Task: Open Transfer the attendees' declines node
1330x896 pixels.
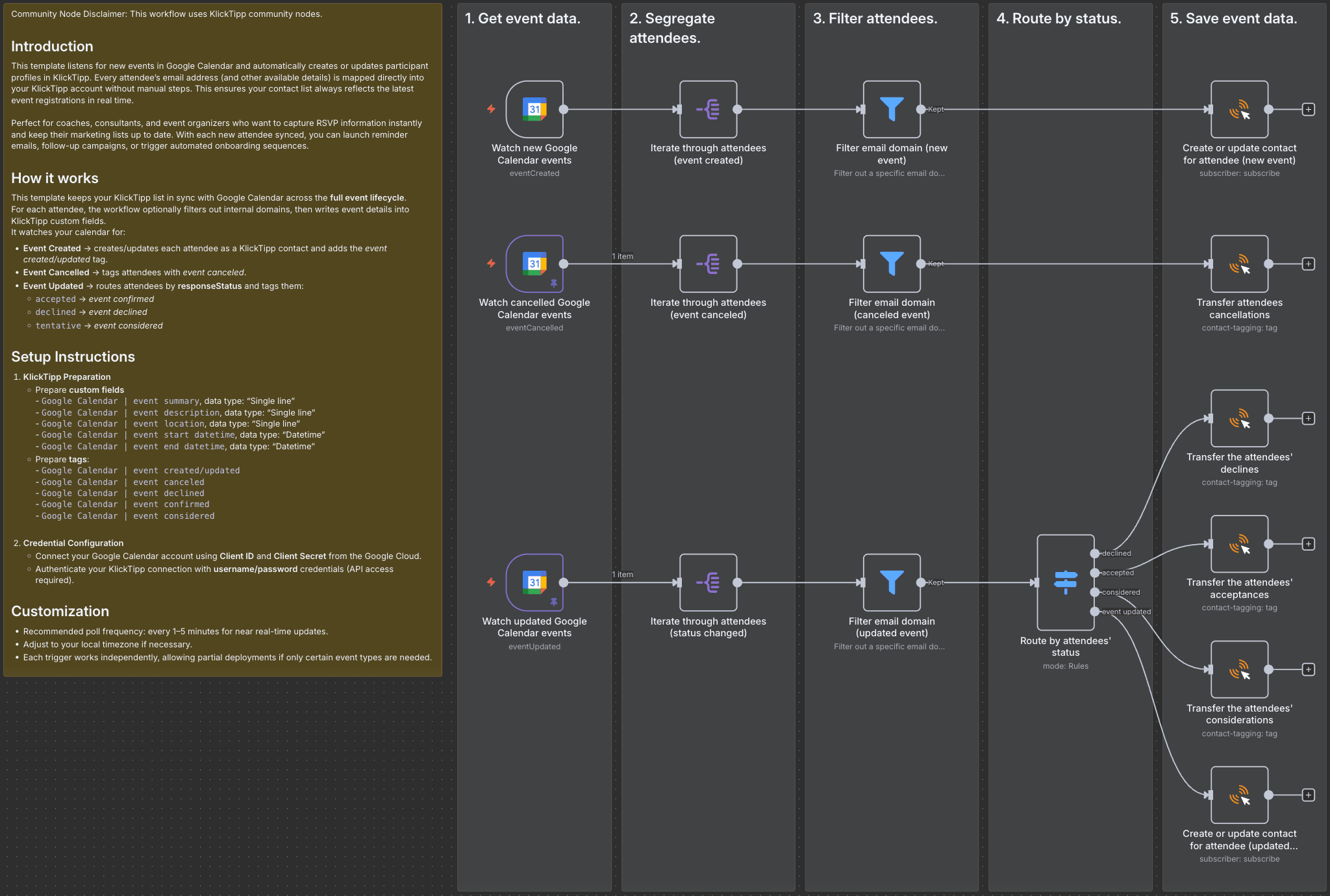Action: point(1239,418)
